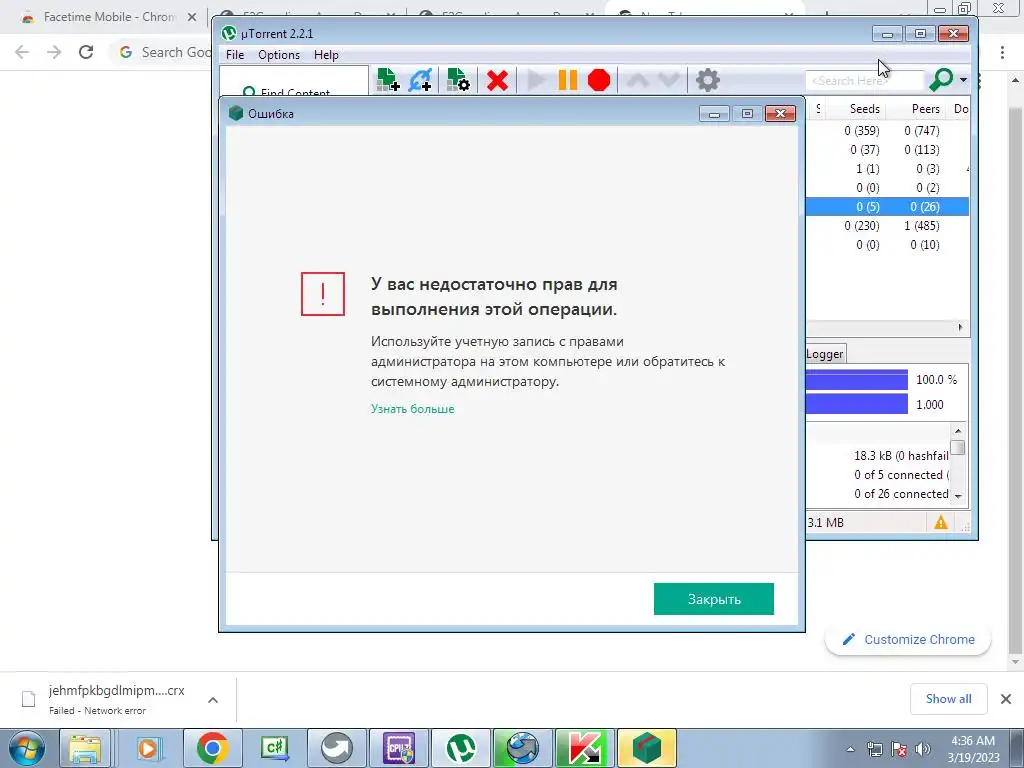Click the yellow warning status bar icon
Image resolution: width=1024 pixels, height=768 pixels.
[940, 522]
